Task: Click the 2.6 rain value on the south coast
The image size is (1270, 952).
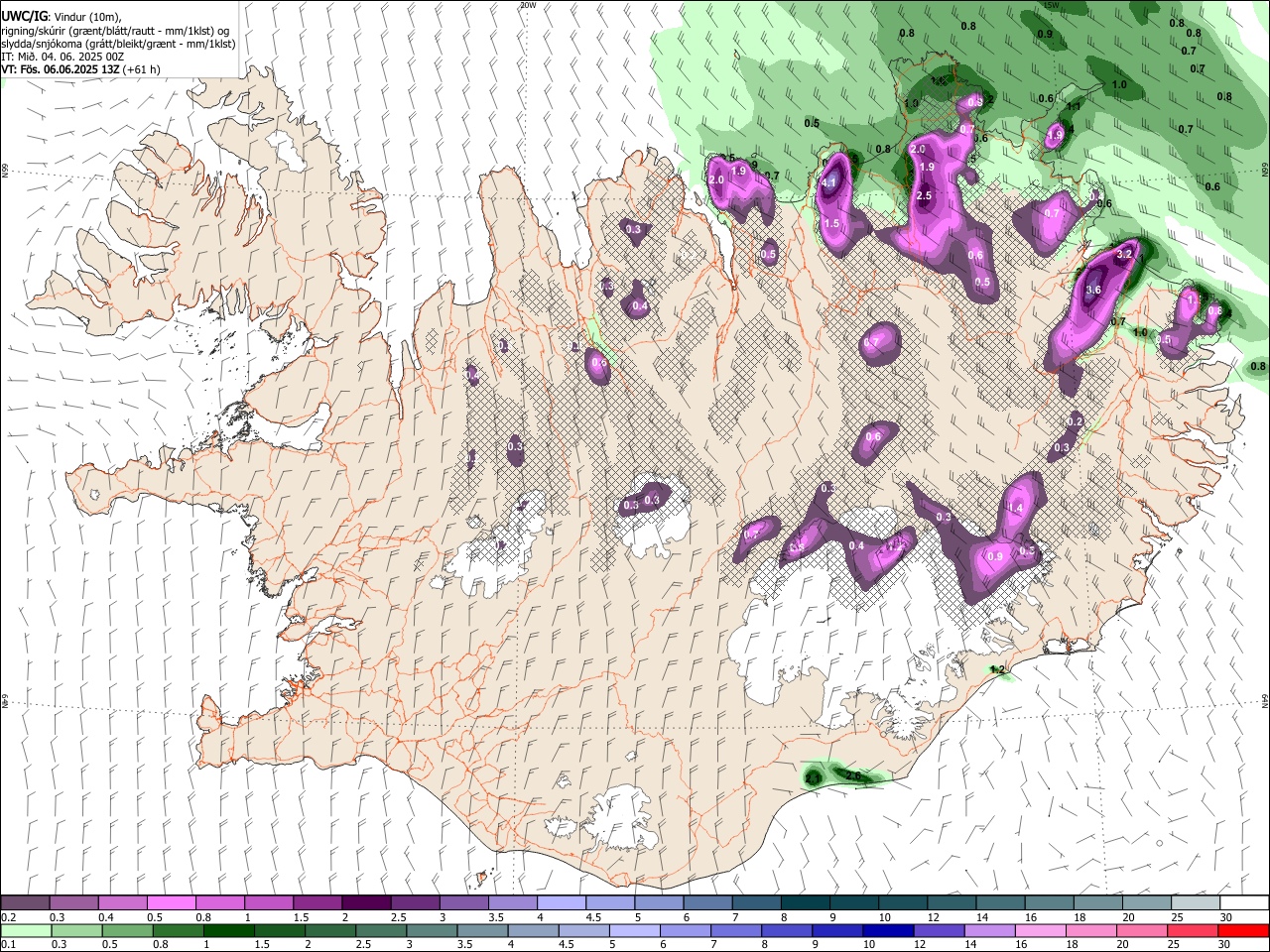Action: point(854,776)
